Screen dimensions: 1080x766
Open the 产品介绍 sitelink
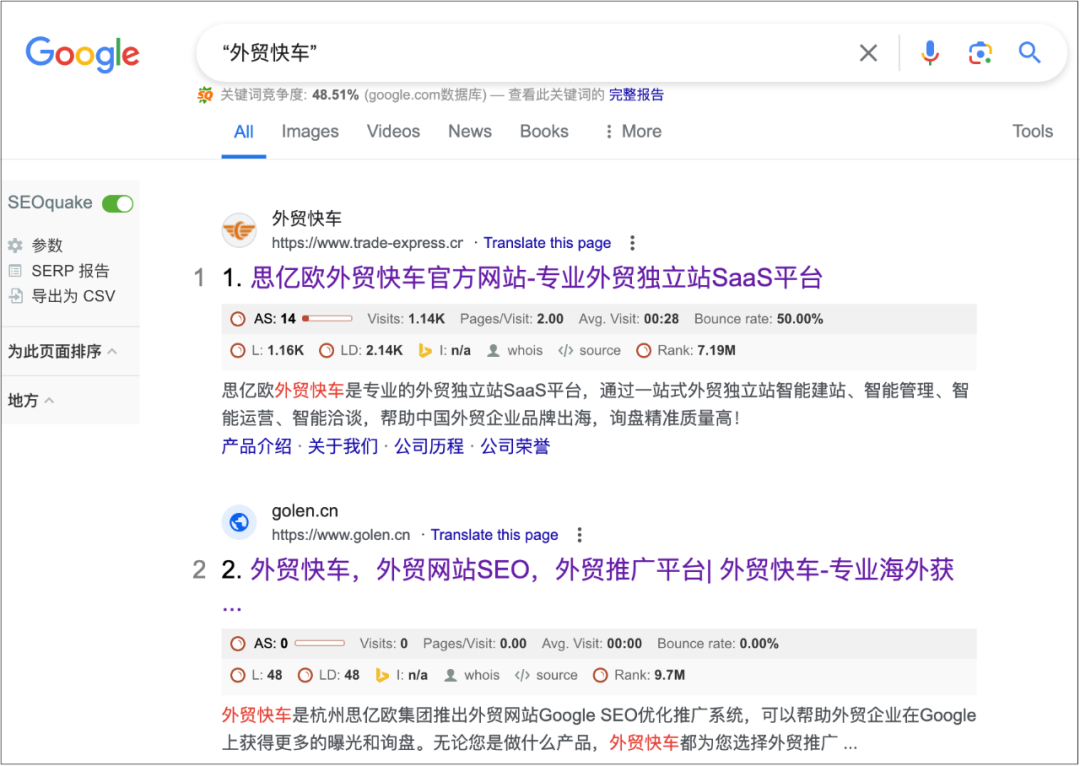256,446
